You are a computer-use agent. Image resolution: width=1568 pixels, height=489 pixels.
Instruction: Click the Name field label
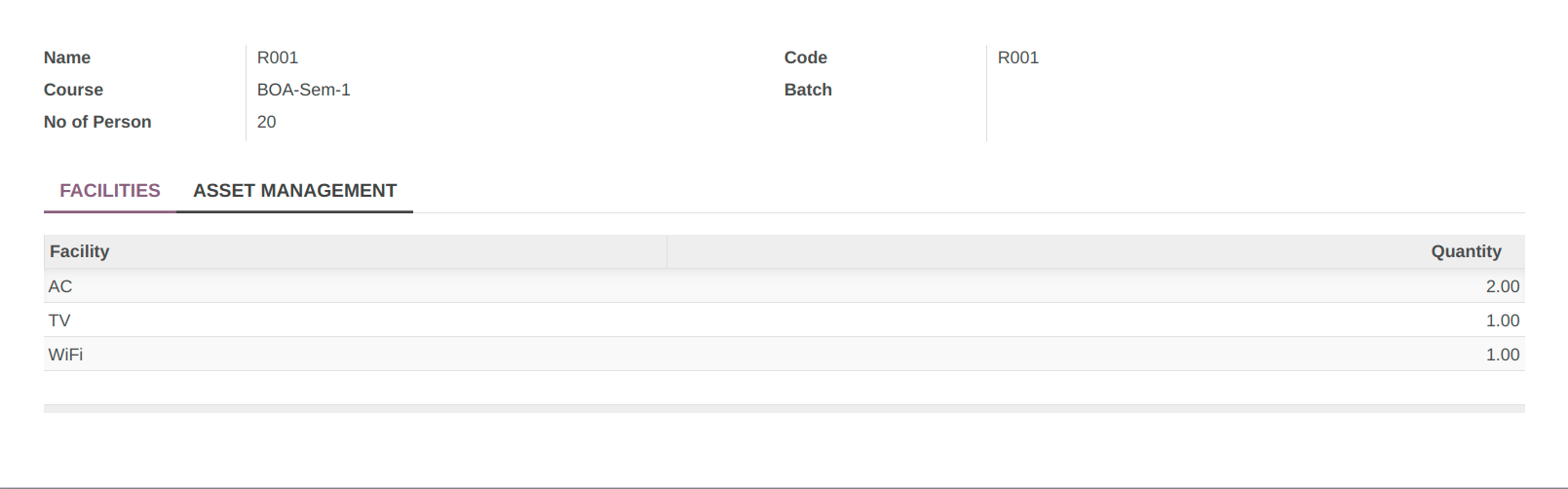tap(67, 57)
